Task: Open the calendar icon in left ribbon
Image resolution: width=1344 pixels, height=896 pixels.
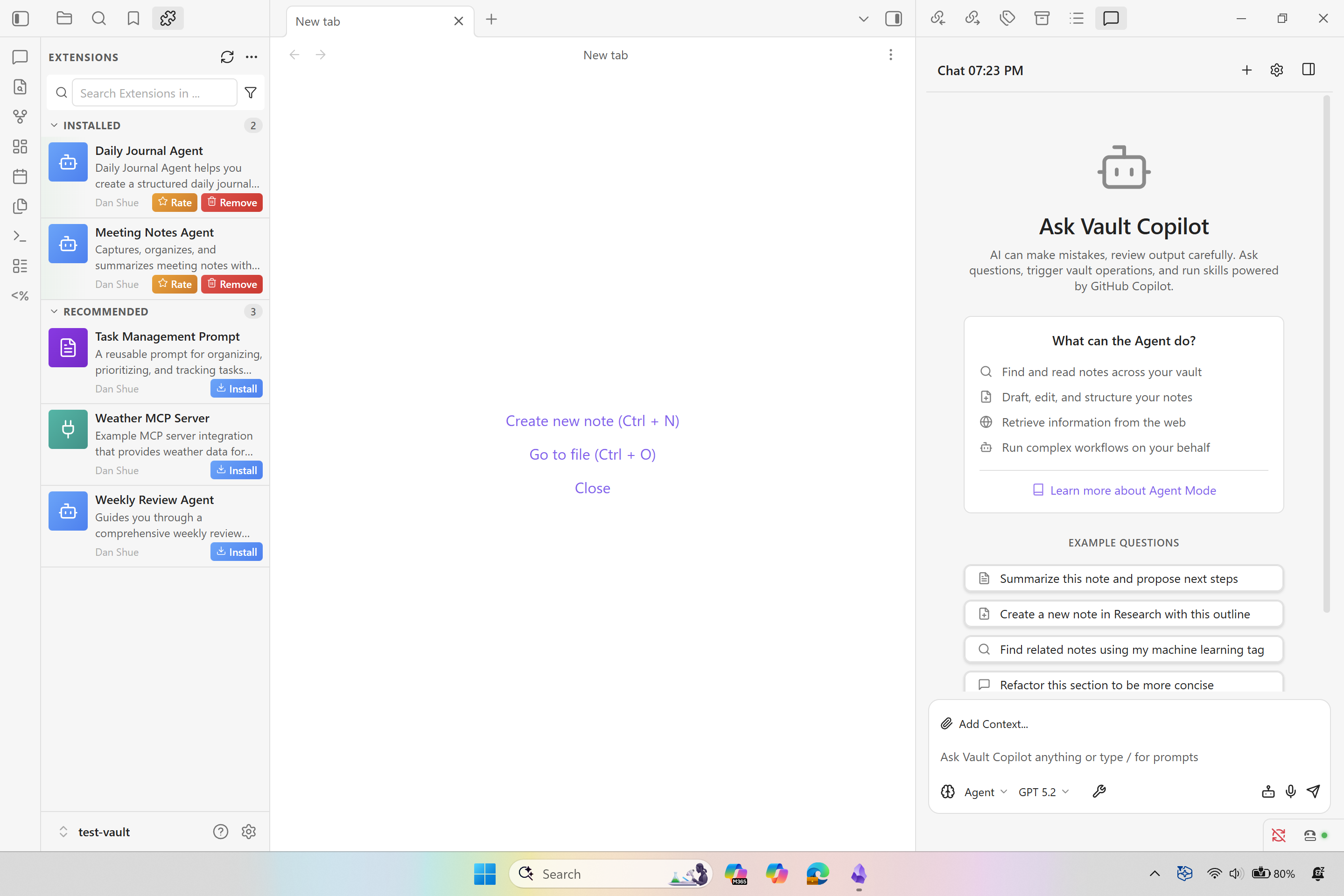Action: [x=20, y=176]
